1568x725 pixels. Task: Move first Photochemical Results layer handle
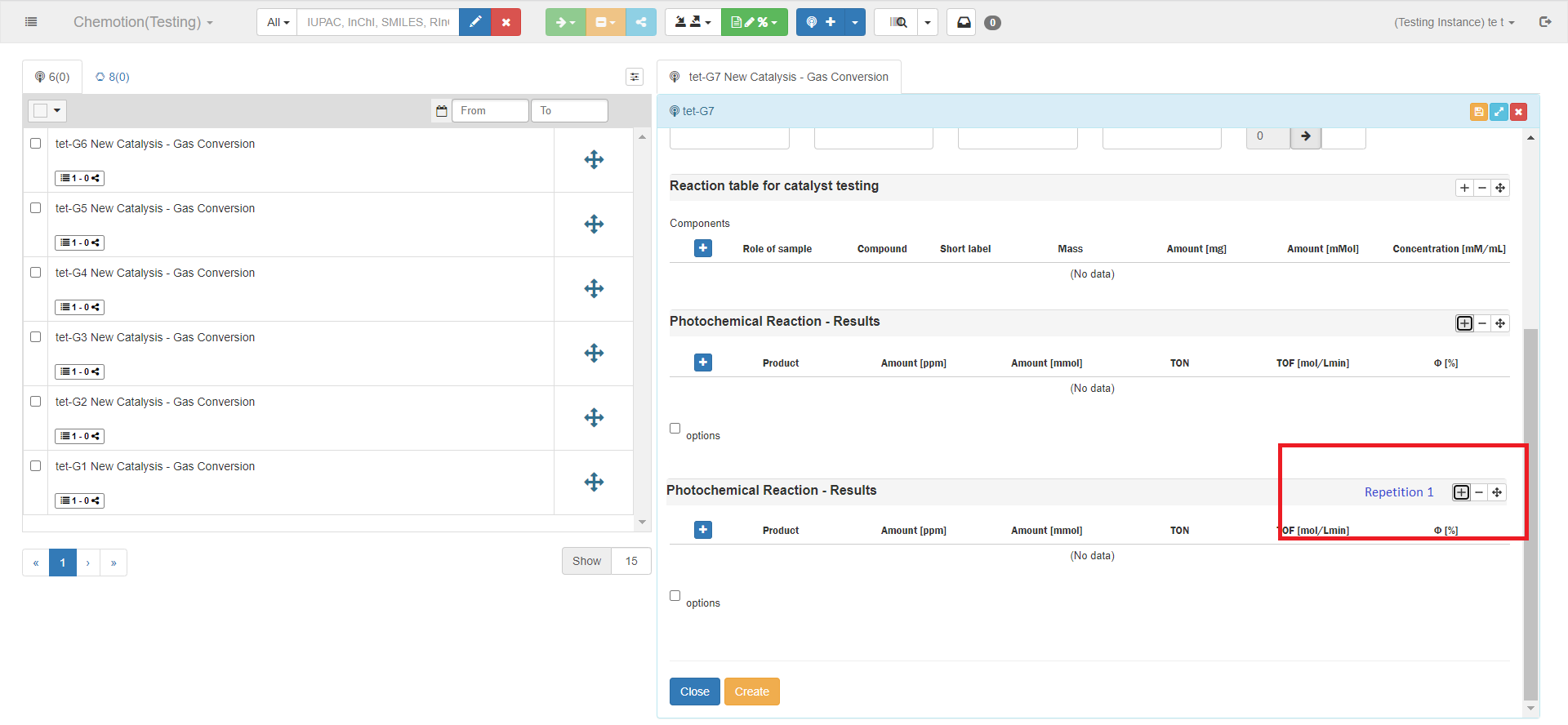tap(1500, 323)
